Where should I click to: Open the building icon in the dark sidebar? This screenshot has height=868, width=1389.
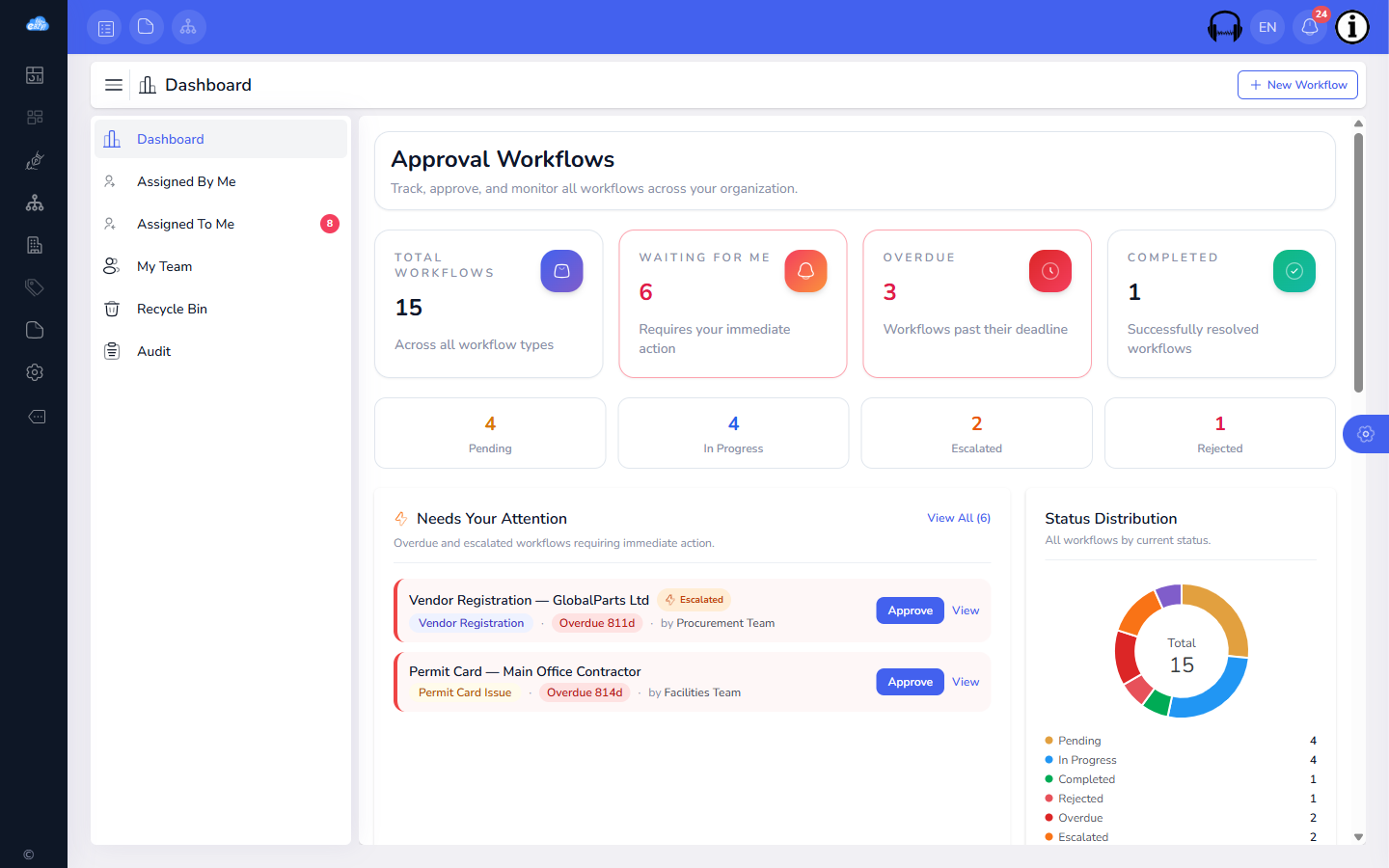(35, 245)
